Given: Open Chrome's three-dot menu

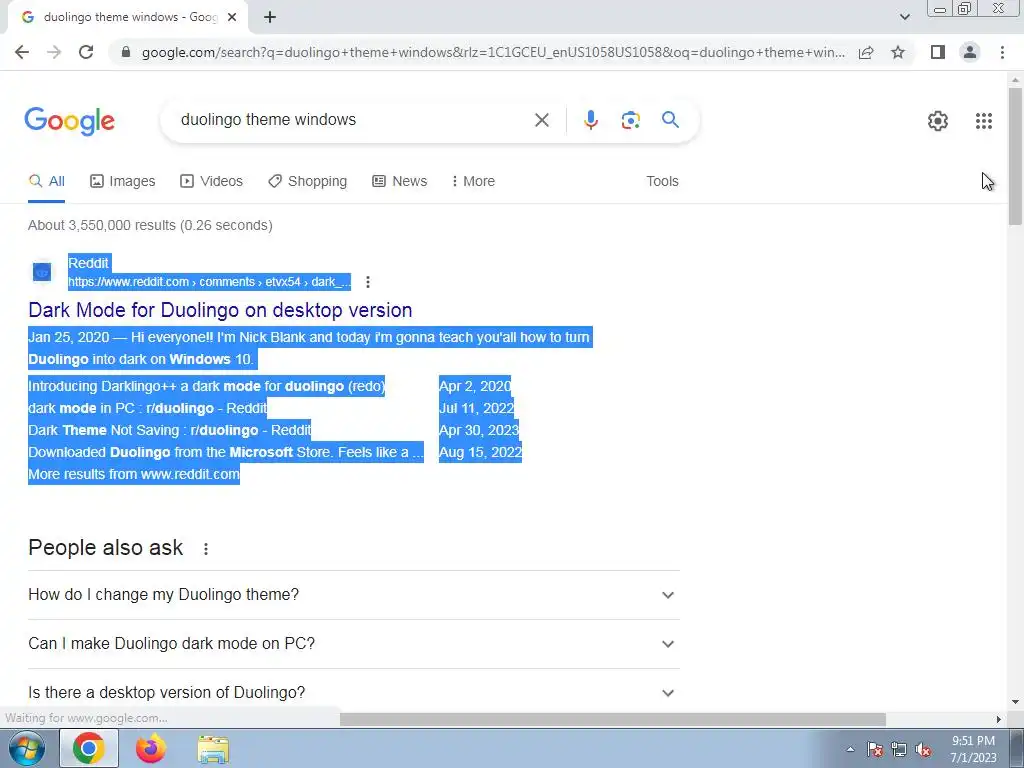Looking at the screenshot, I should [1002, 52].
